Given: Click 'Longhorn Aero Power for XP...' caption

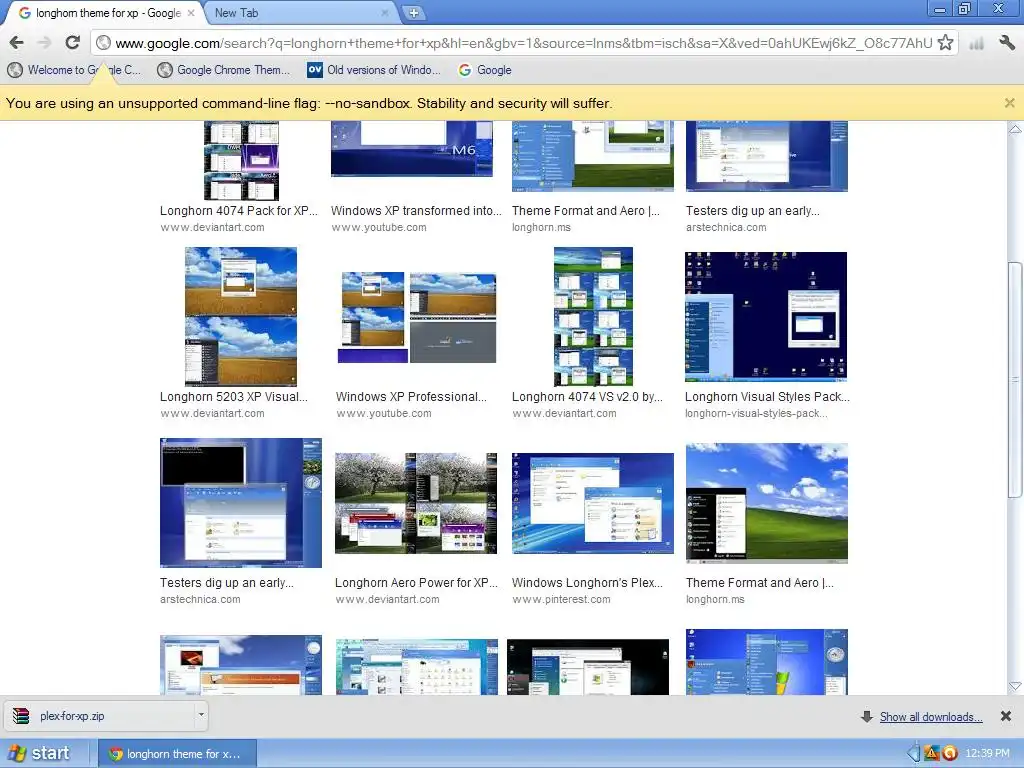Looking at the screenshot, I should (417, 583).
